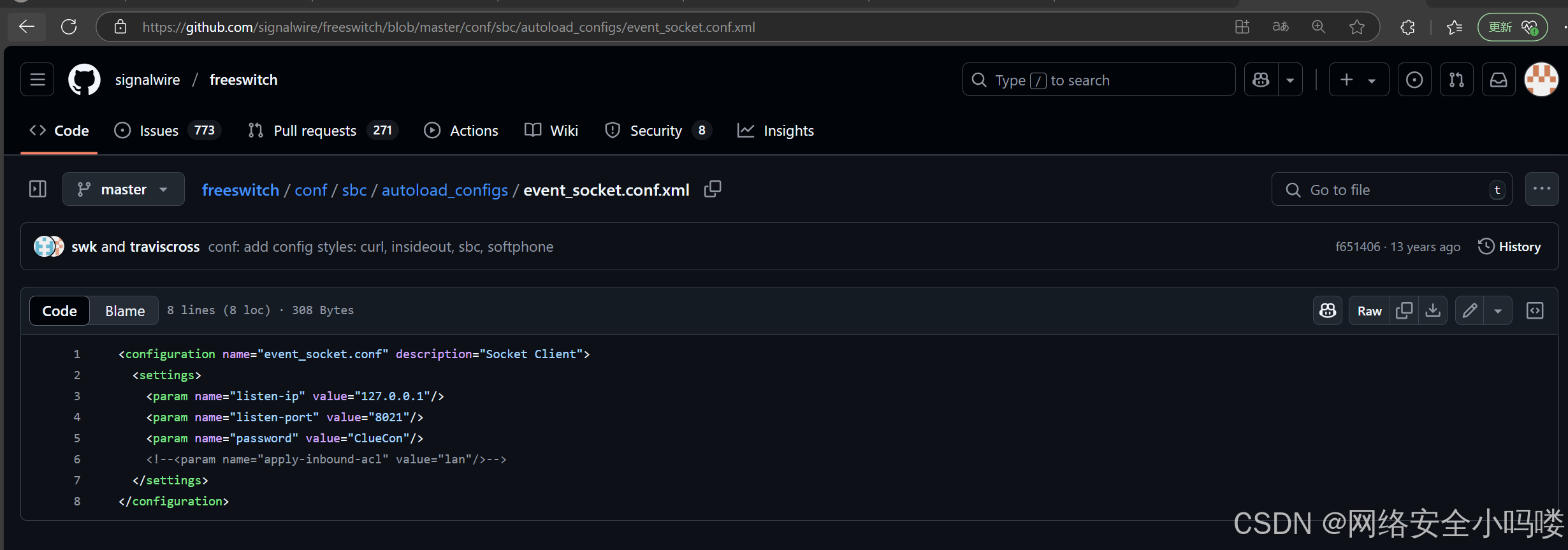This screenshot has width=1568, height=550.
Task: Open notifications inbox icon
Action: (1499, 80)
